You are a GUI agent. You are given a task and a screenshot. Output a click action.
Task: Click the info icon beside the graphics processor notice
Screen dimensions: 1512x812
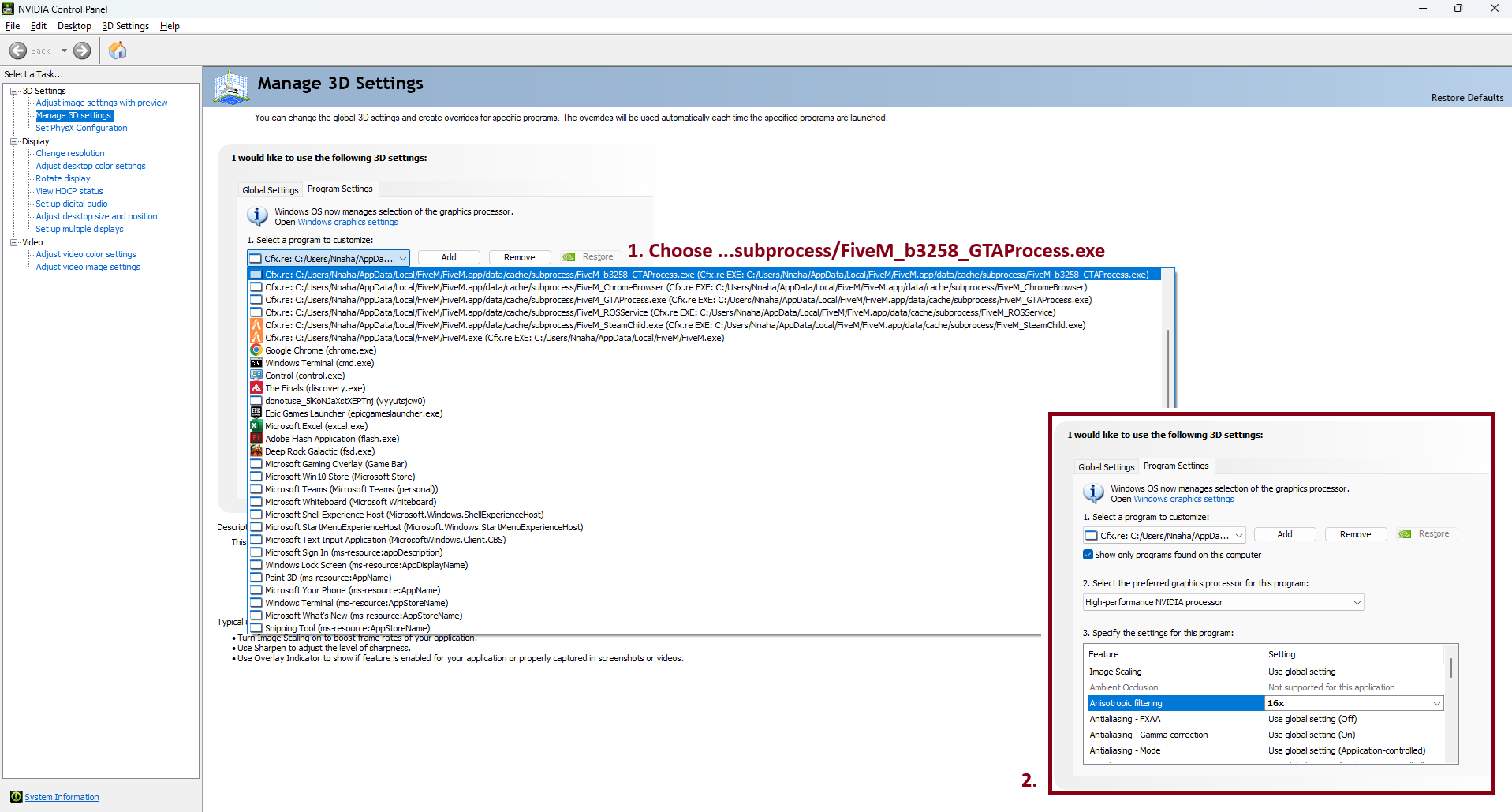257,216
